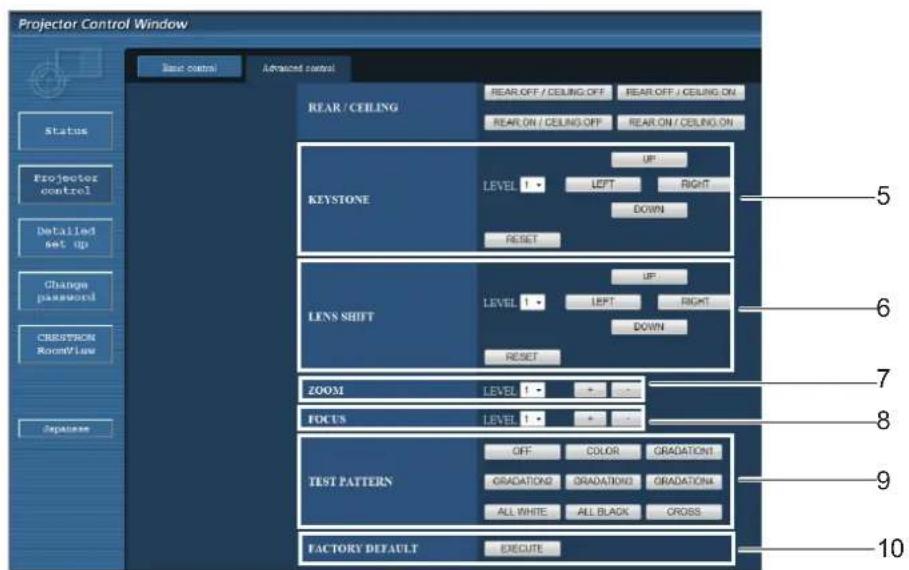
Task: Open the Status page
Action: coord(66,131)
